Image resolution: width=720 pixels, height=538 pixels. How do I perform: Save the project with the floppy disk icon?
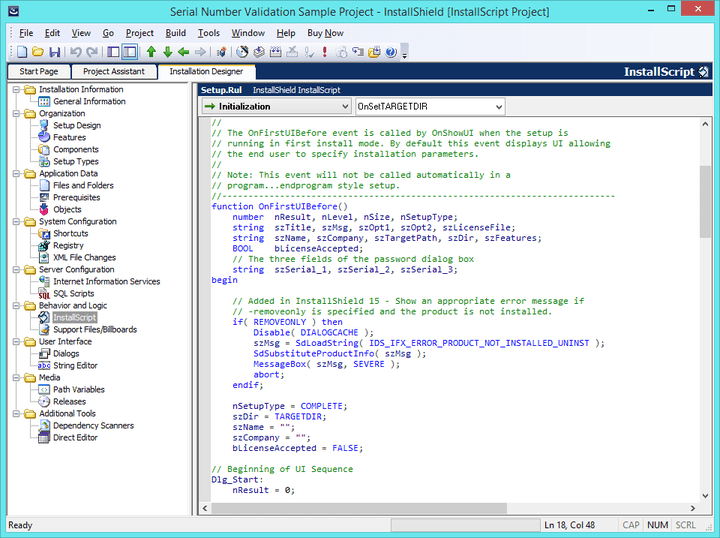pos(54,52)
